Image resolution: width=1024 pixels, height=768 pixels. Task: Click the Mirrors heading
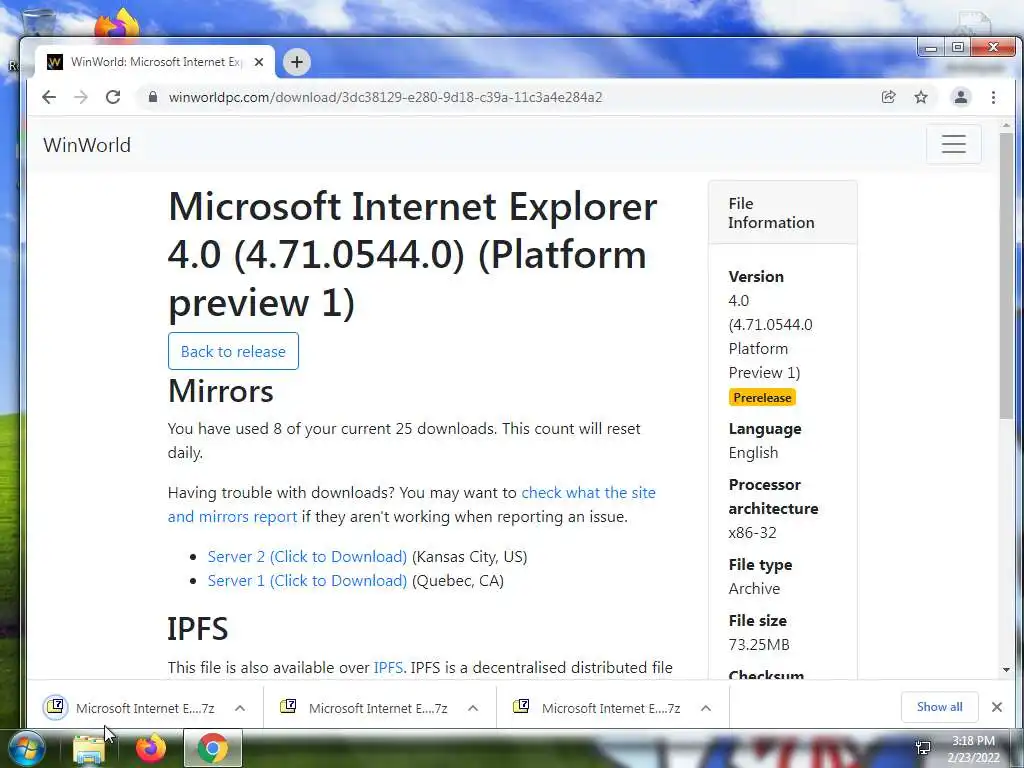[221, 391]
